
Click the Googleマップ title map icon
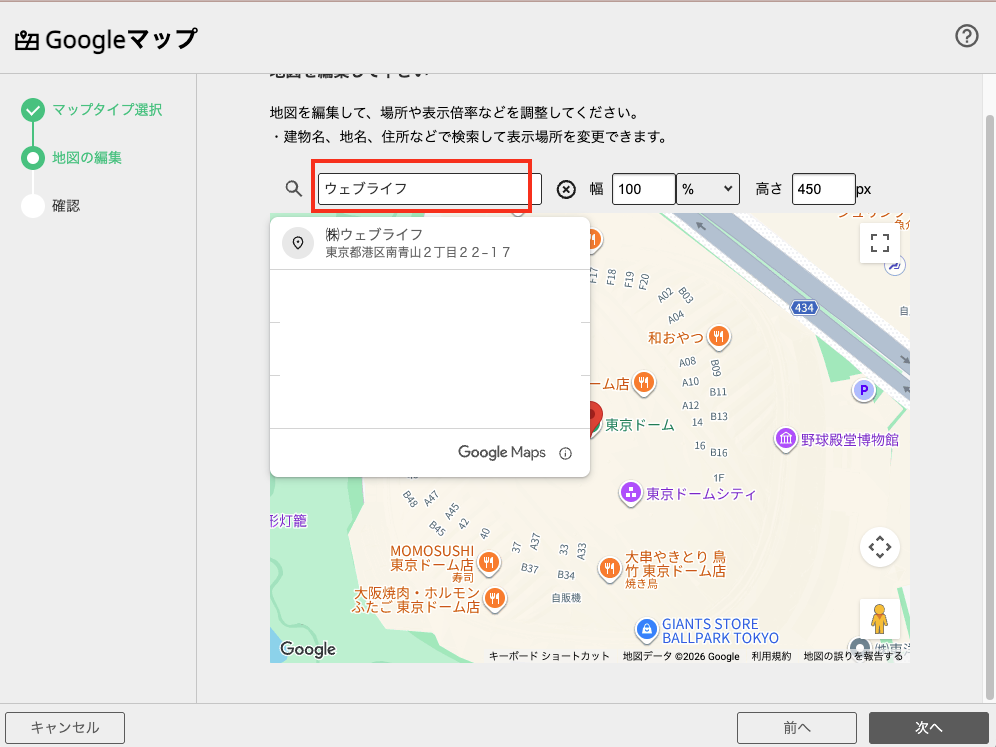click(x=27, y=41)
